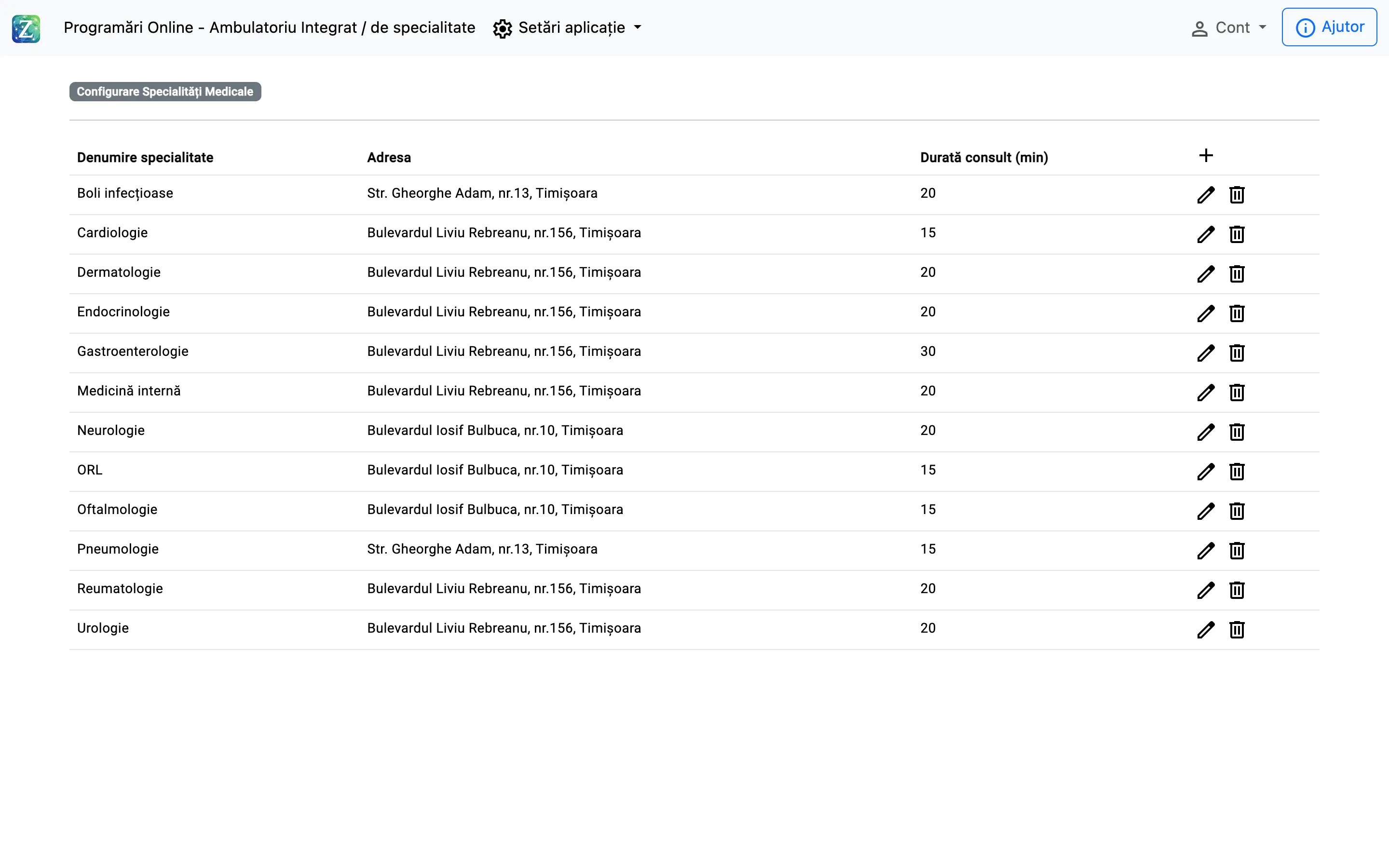Viewport: 1389px width, 868px height.
Task: Edit the Endocrinologie row
Action: (x=1206, y=313)
